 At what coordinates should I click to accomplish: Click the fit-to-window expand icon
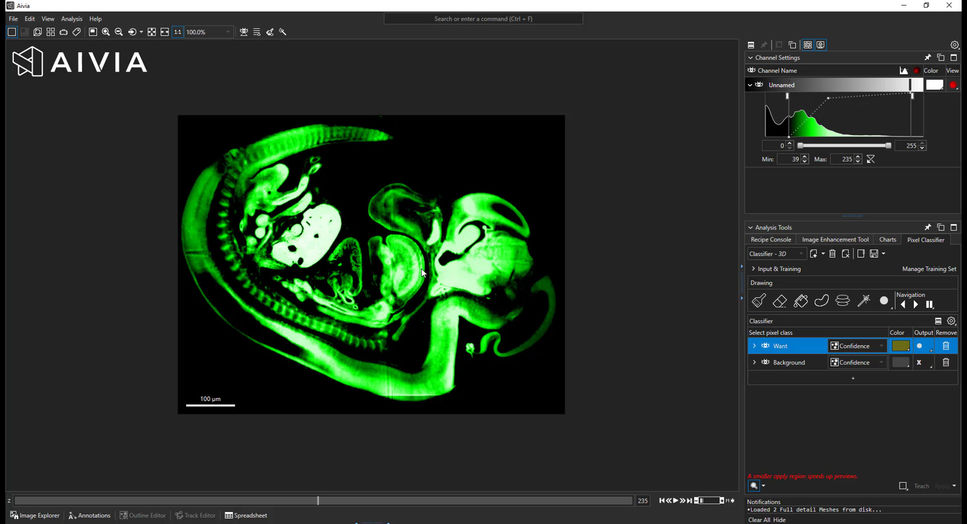[152, 32]
